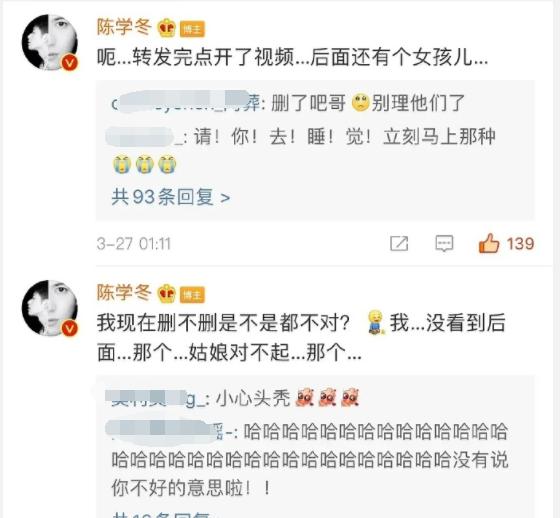The width and height of the screenshot is (560, 518).
Task: Tap the 博主 tag on the first comment
Action: pos(192,29)
